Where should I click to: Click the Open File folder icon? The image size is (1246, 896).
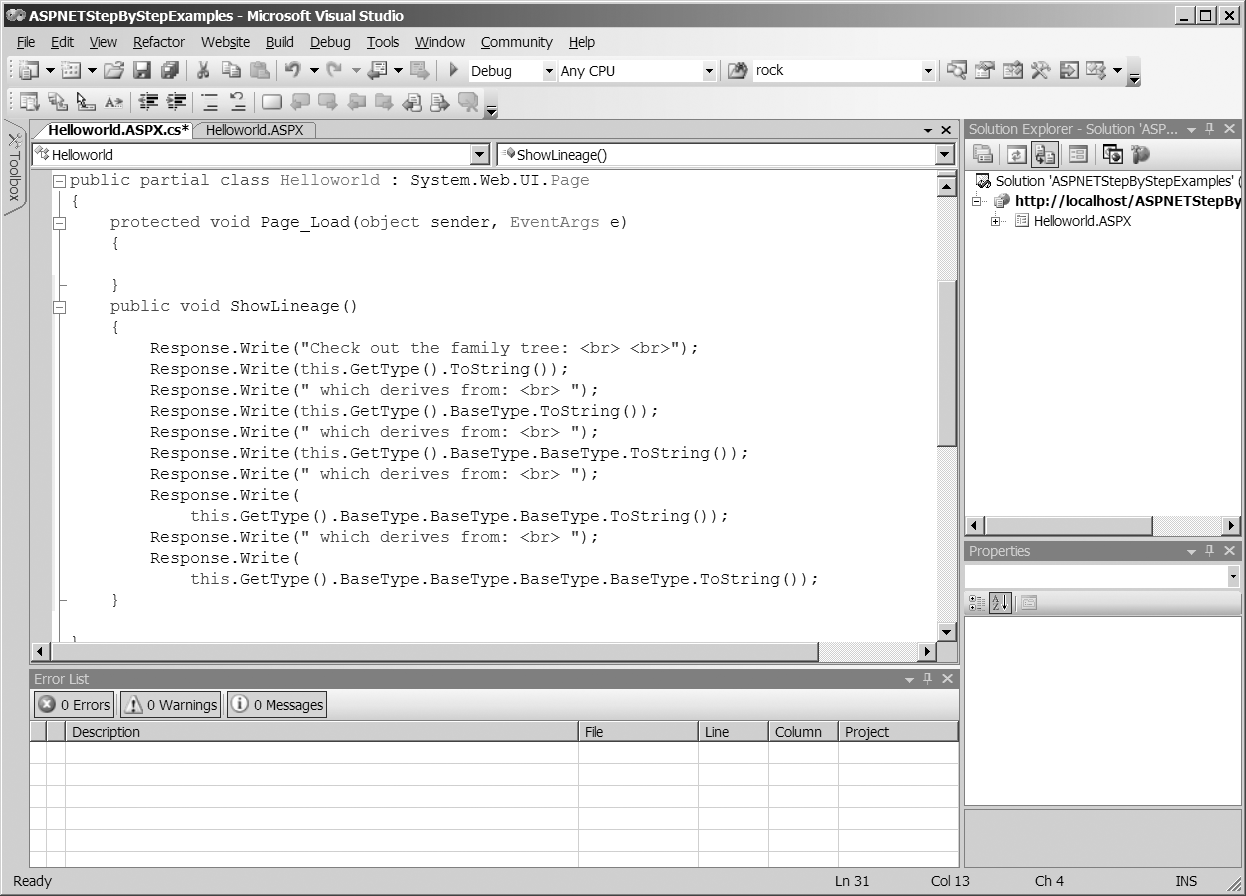(114, 71)
